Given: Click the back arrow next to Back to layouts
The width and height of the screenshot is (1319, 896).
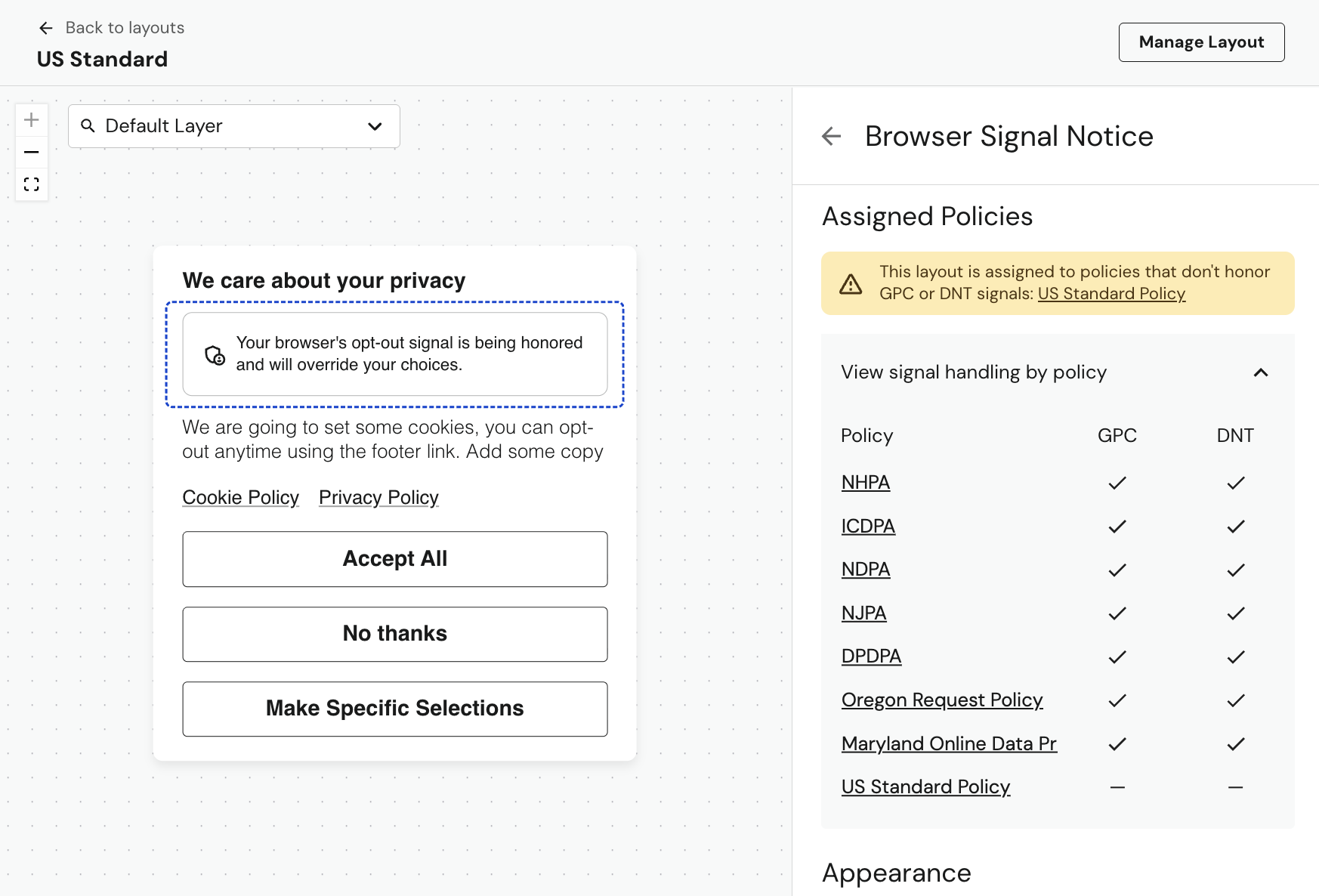Looking at the screenshot, I should tap(46, 27).
